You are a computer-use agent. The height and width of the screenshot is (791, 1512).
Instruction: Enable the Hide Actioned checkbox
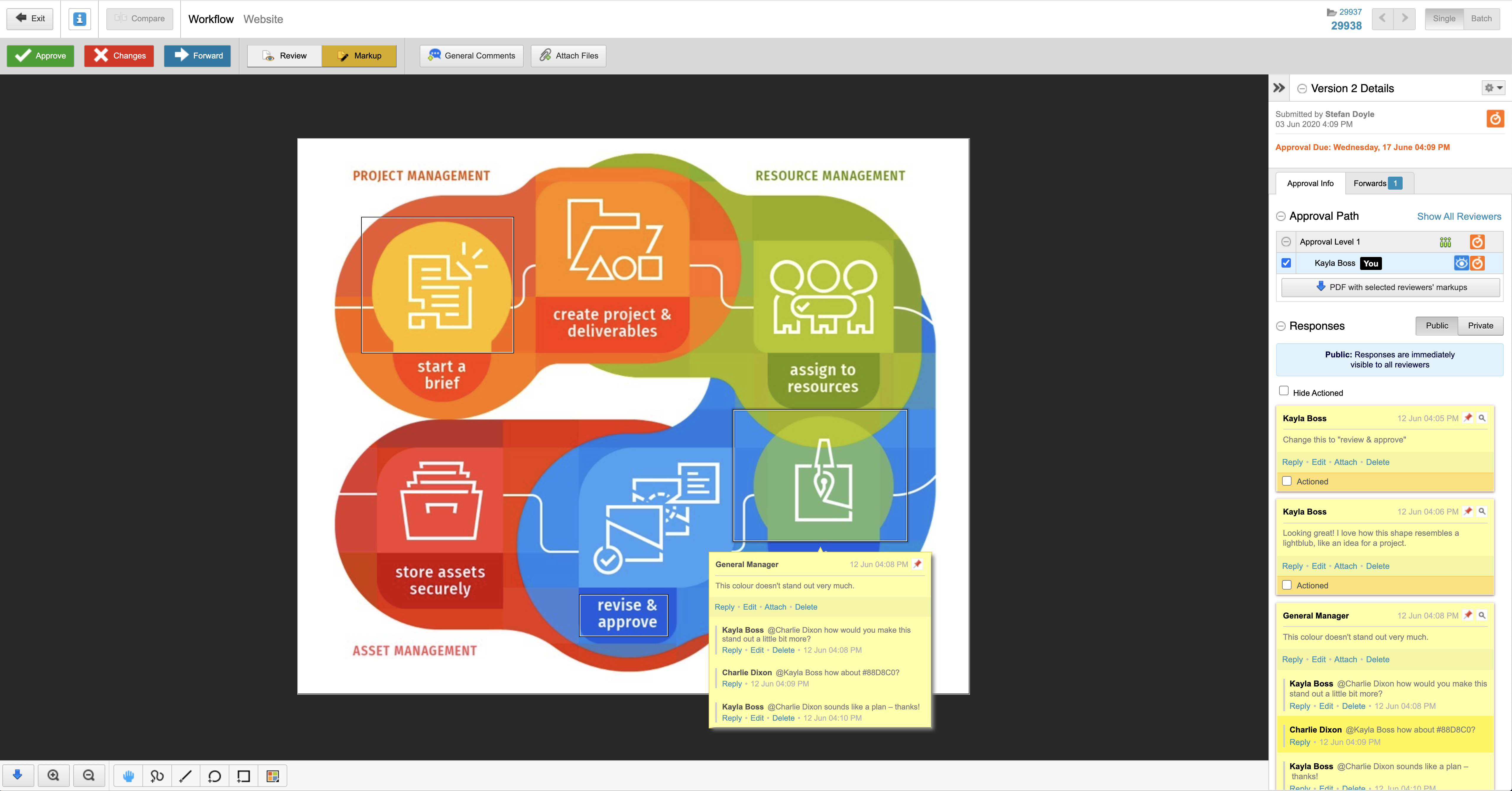tap(1284, 391)
